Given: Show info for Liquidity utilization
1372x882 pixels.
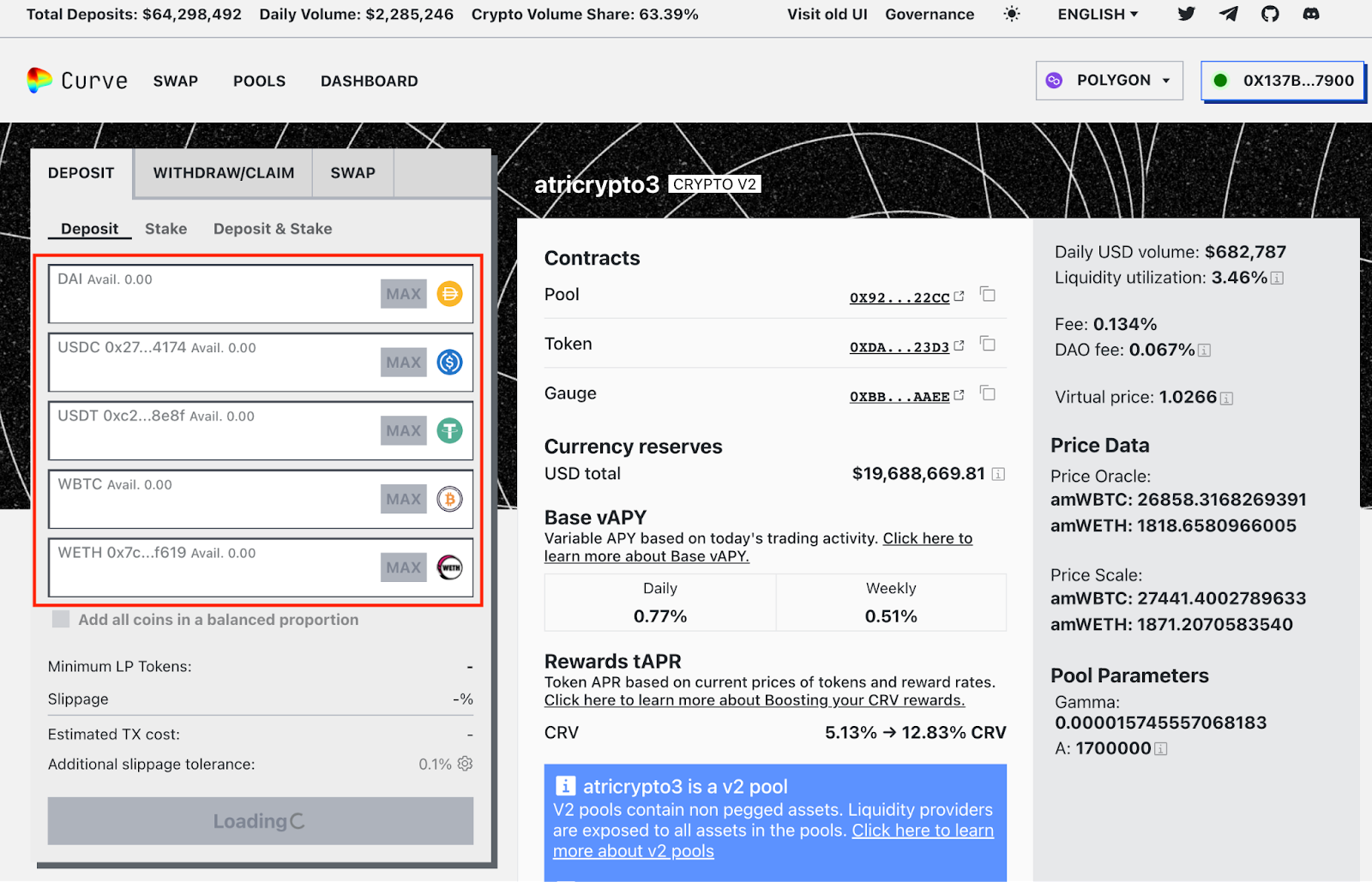Looking at the screenshot, I should (1277, 279).
